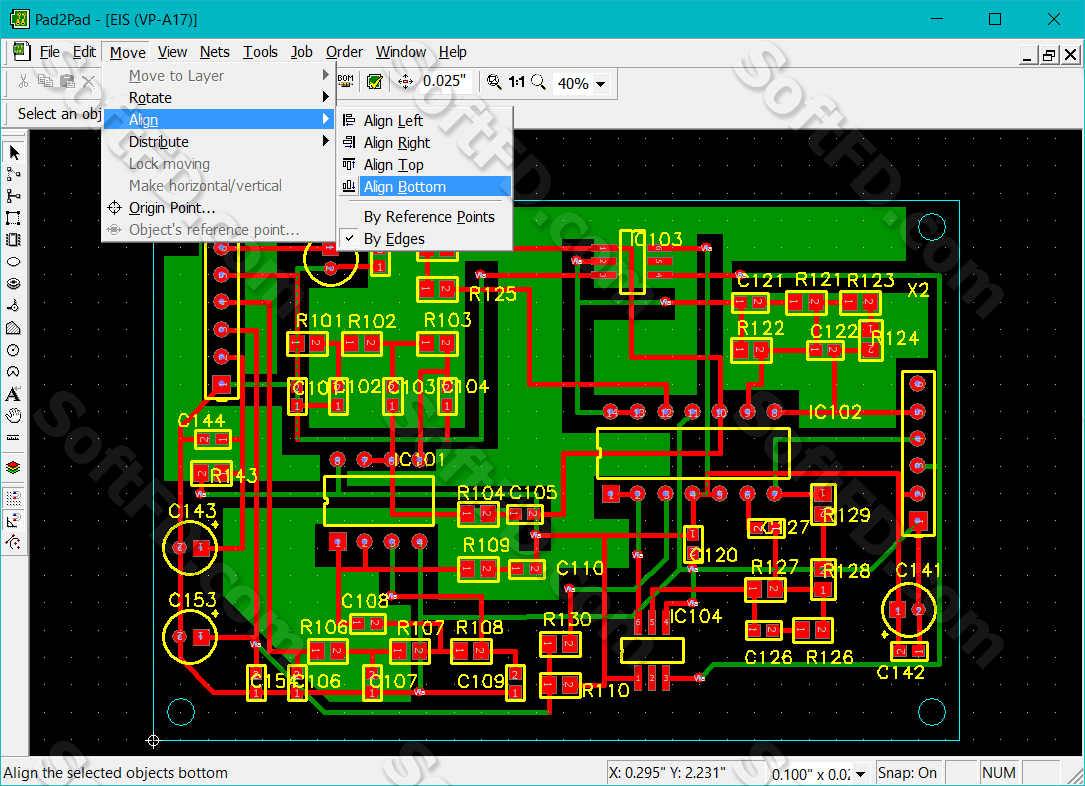Toggle snap to grid magnet icon

(13, 497)
